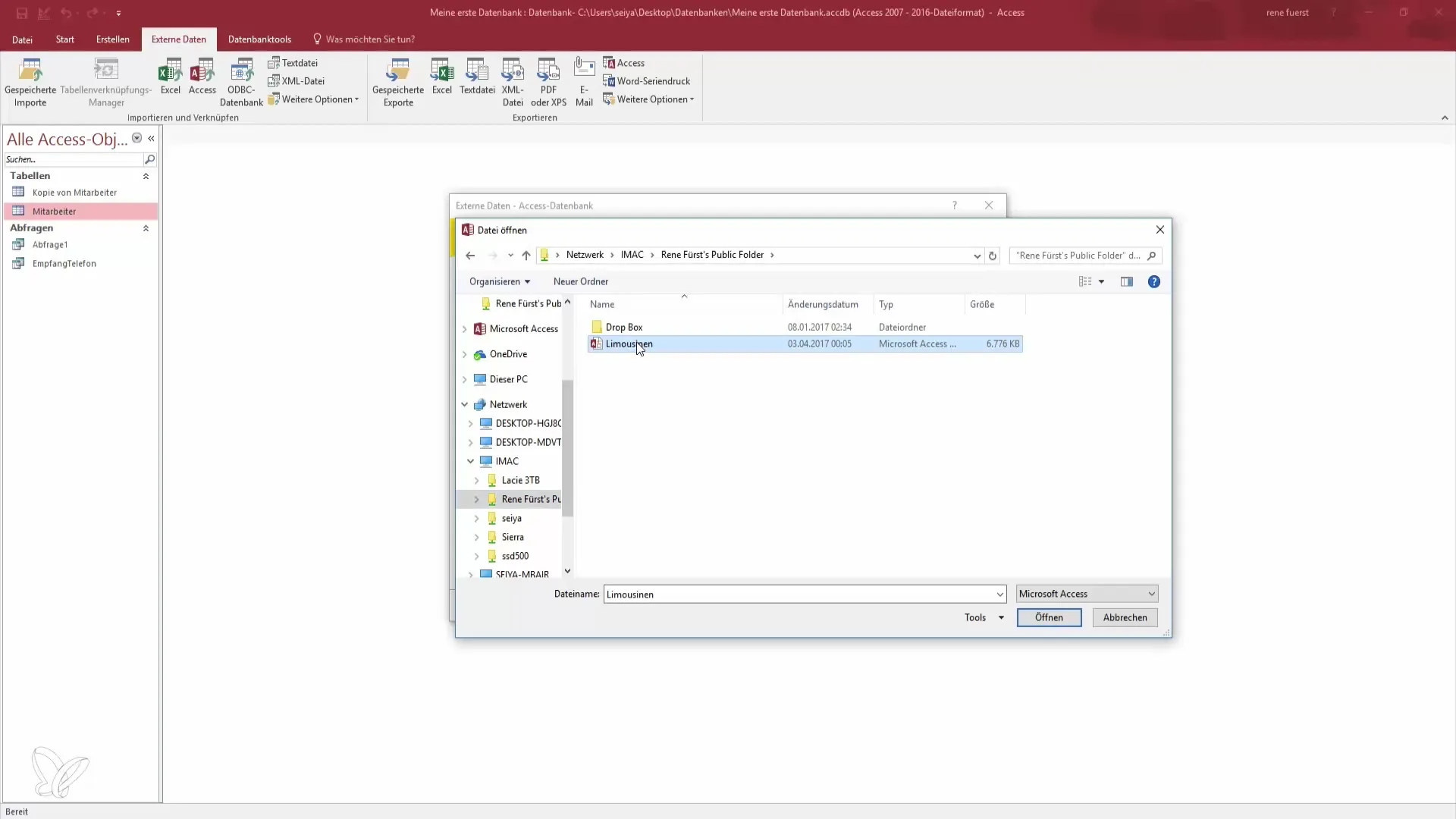Expand the OneDrive tree node
1456x819 pixels.
pos(465,354)
